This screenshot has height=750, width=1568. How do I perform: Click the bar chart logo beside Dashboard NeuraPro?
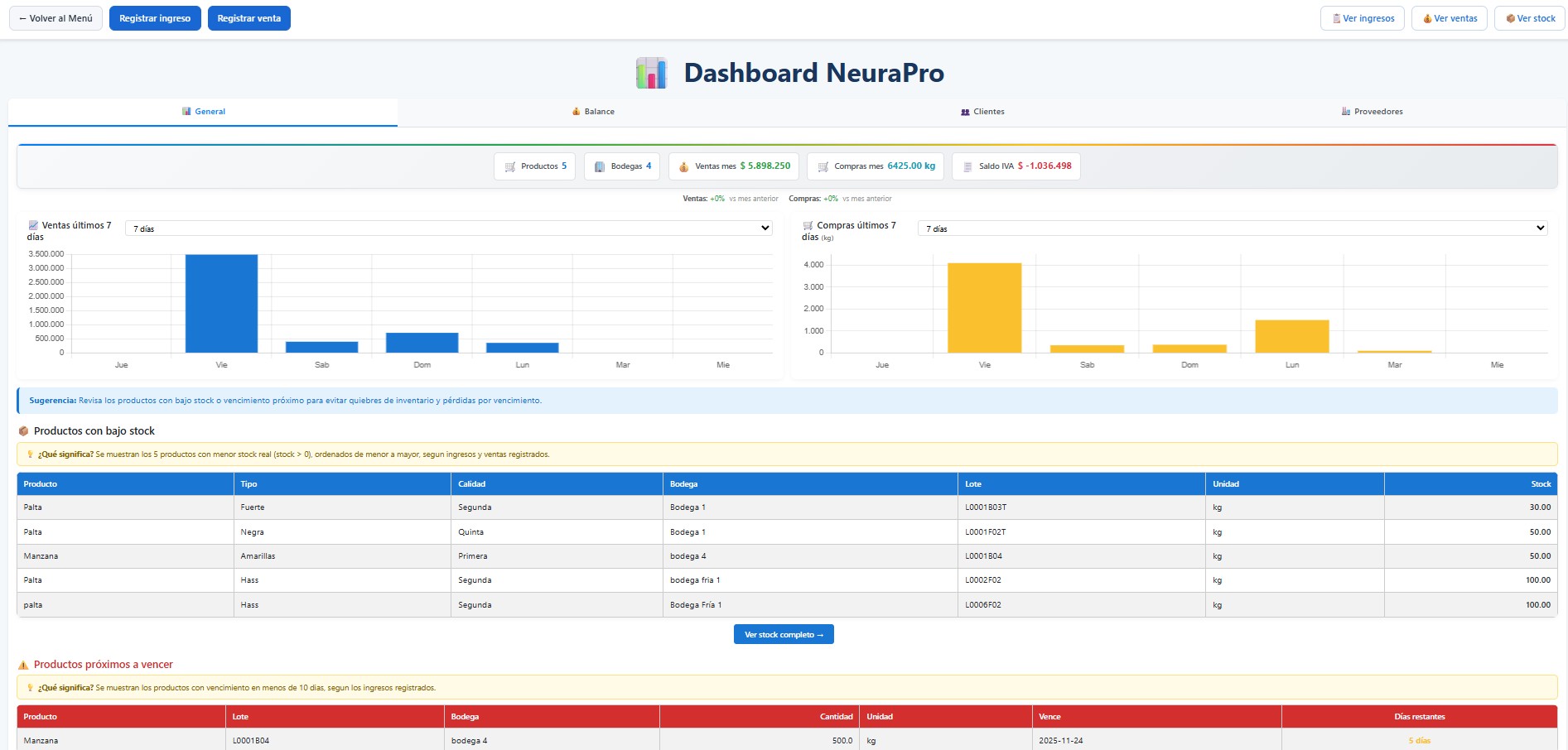[x=651, y=73]
